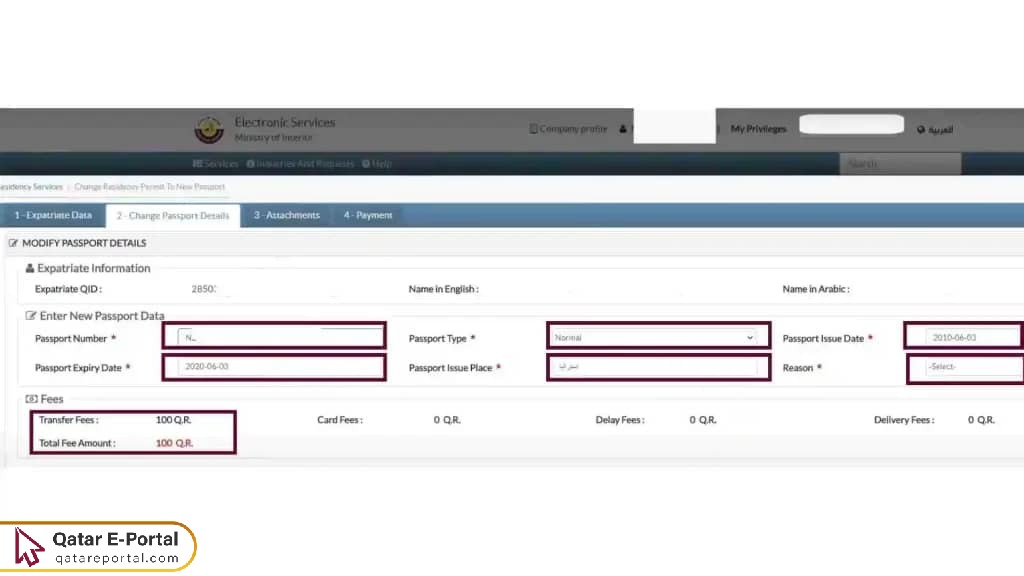Click the Fees section heading
The width and height of the screenshot is (1024, 576).
point(52,398)
